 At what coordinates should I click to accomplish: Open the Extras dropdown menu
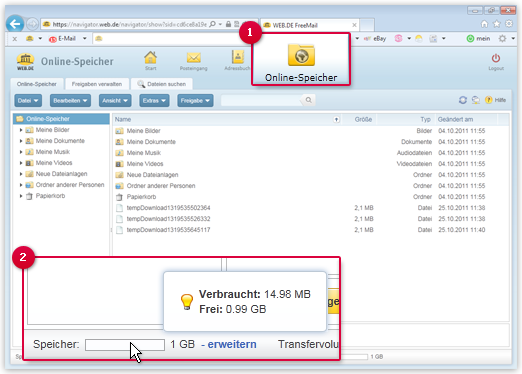(x=154, y=101)
